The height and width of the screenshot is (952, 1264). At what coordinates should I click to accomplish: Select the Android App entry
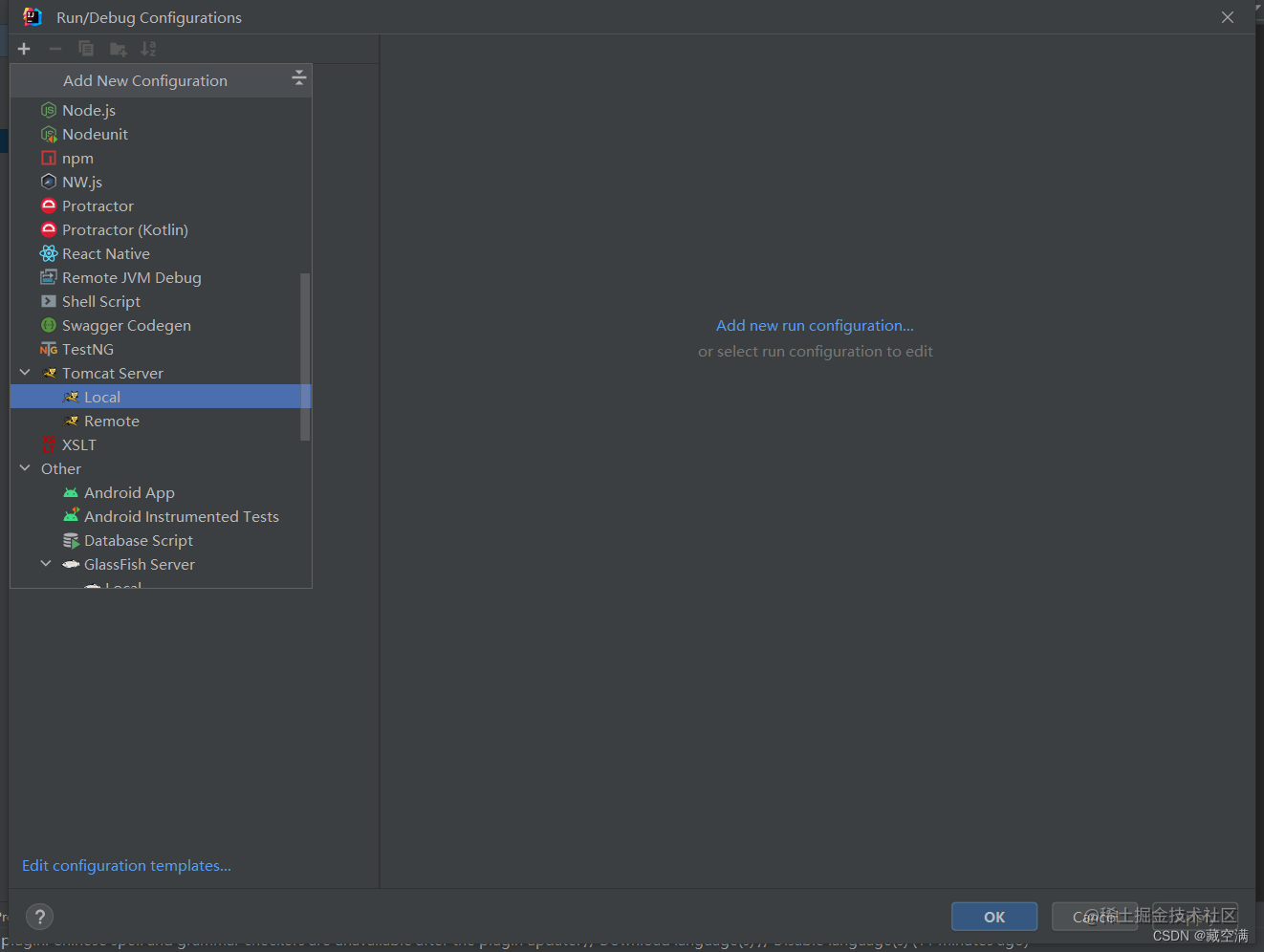pyautogui.click(x=161, y=492)
